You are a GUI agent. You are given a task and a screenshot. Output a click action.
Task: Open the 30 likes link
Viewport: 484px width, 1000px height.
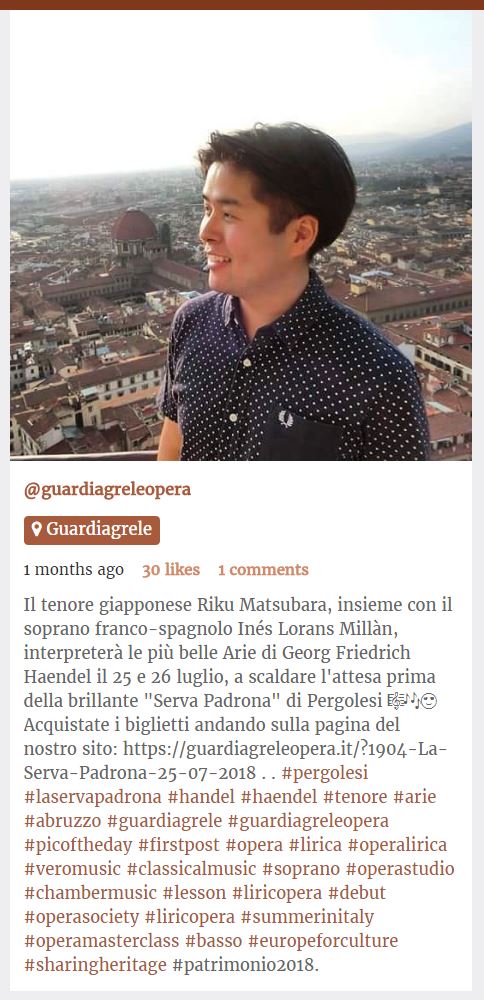coord(171,570)
